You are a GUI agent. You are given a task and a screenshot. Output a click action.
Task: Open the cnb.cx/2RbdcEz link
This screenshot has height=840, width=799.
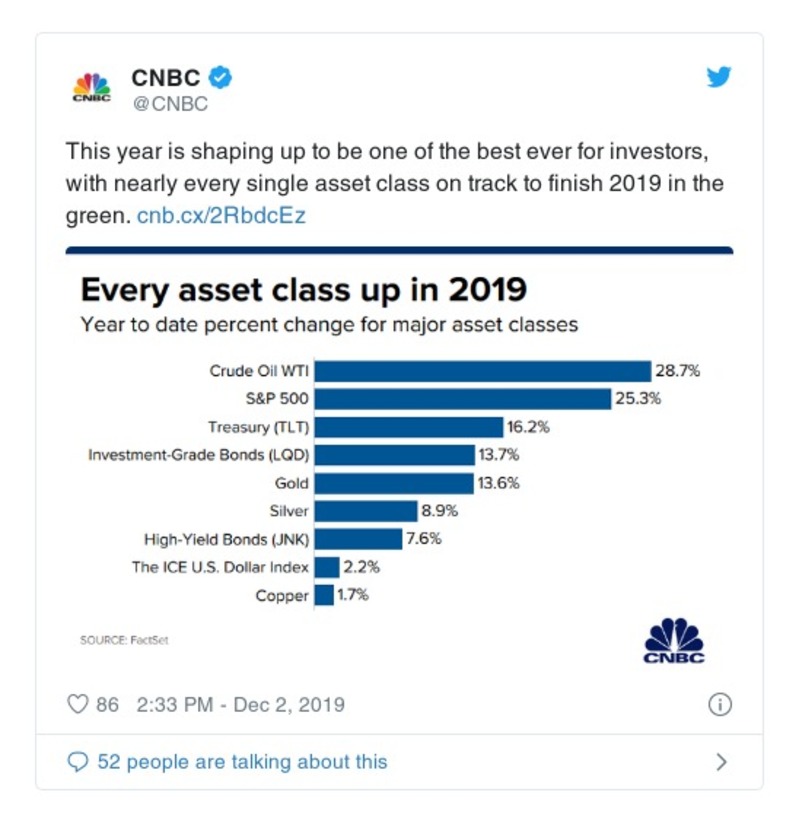pos(221,216)
